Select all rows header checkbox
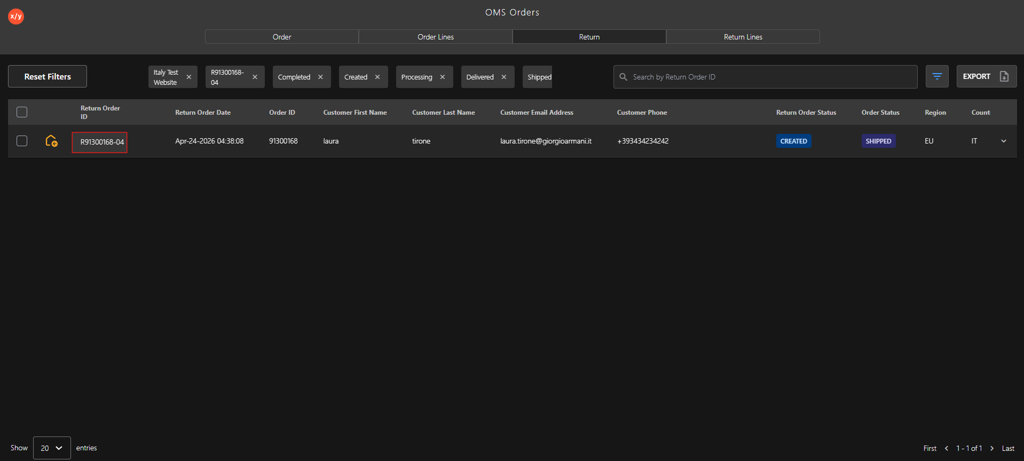 click(22, 112)
